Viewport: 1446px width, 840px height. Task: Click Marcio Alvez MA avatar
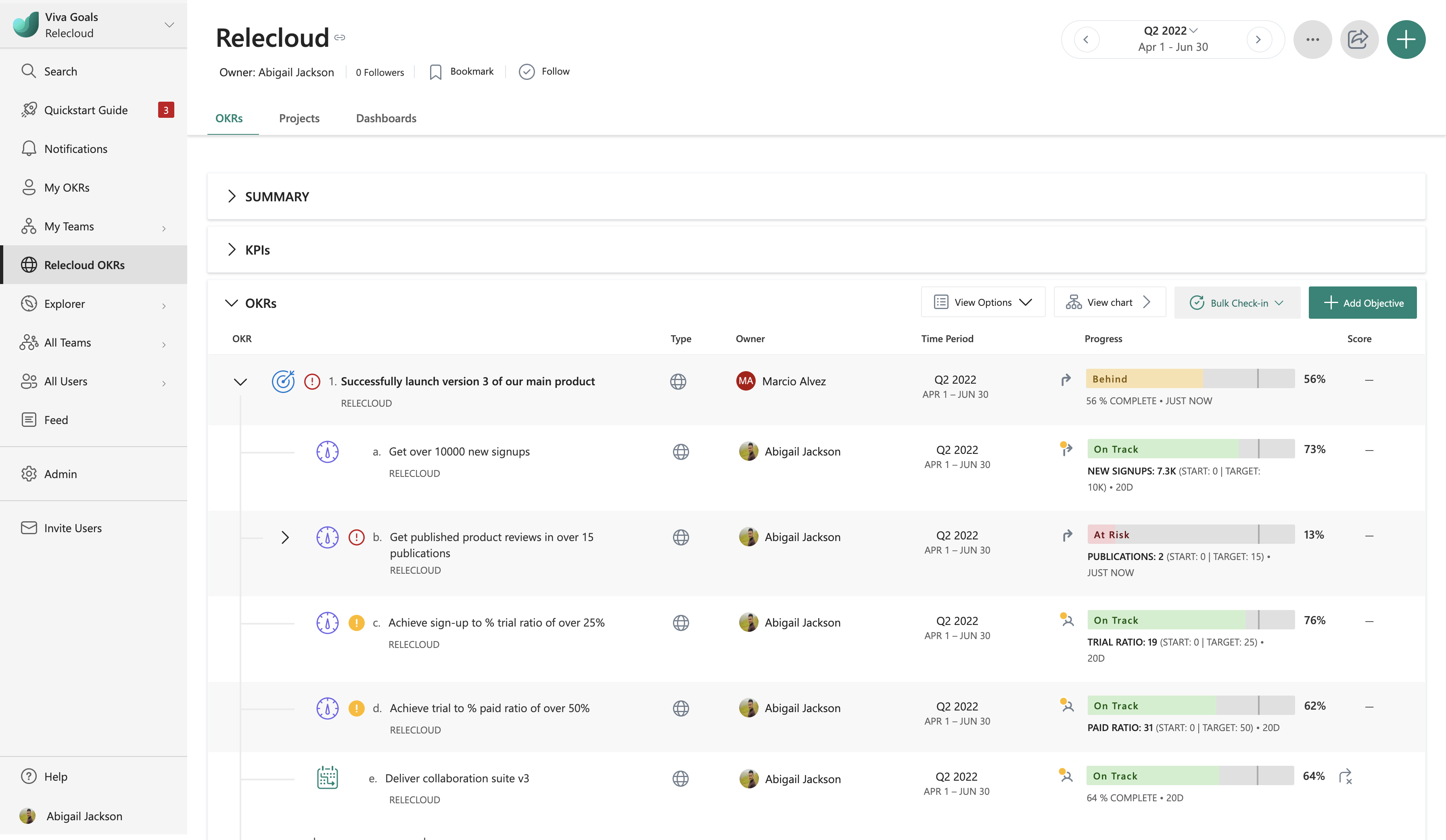pyautogui.click(x=745, y=381)
